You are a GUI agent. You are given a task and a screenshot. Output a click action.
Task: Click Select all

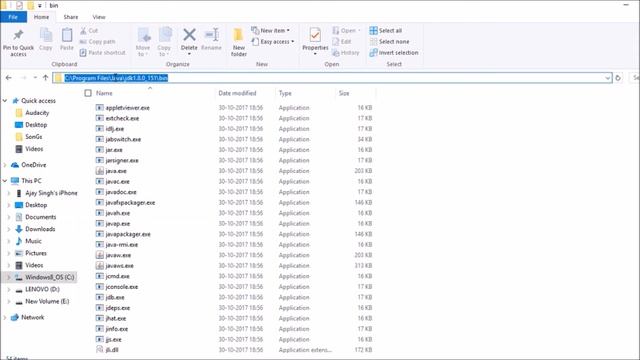[x=386, y=31]
